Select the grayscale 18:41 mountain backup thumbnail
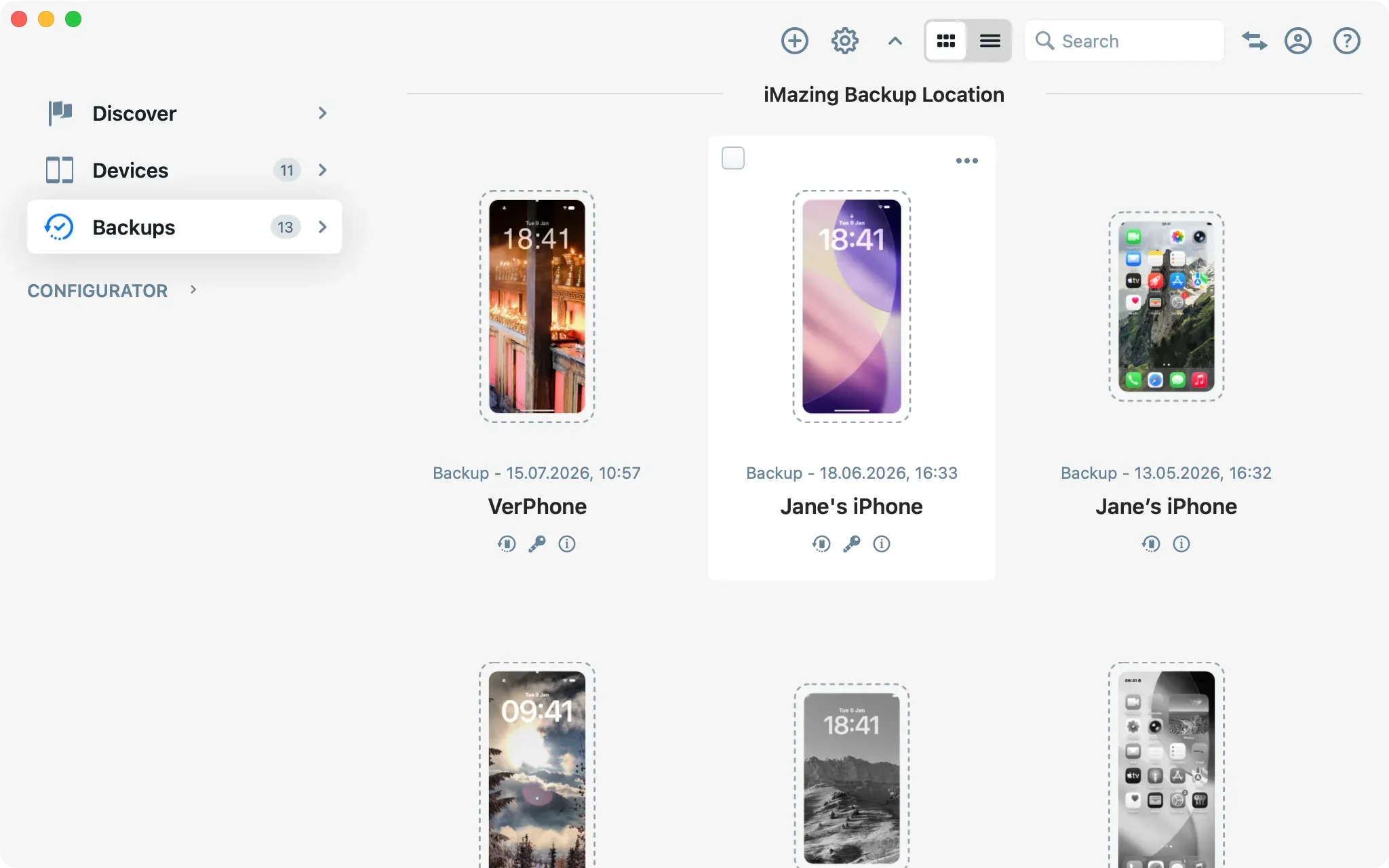The image size is (1389, 868). 852,776
